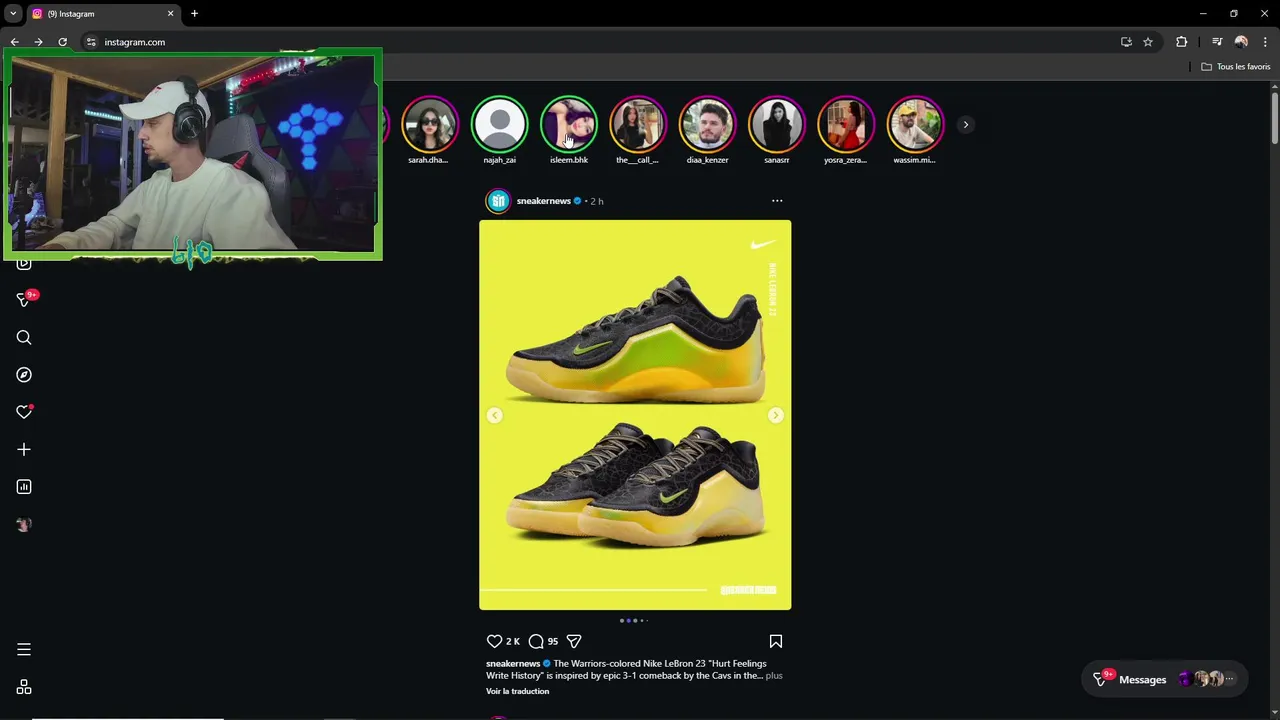Open comments on the sneakernews post

536,641
